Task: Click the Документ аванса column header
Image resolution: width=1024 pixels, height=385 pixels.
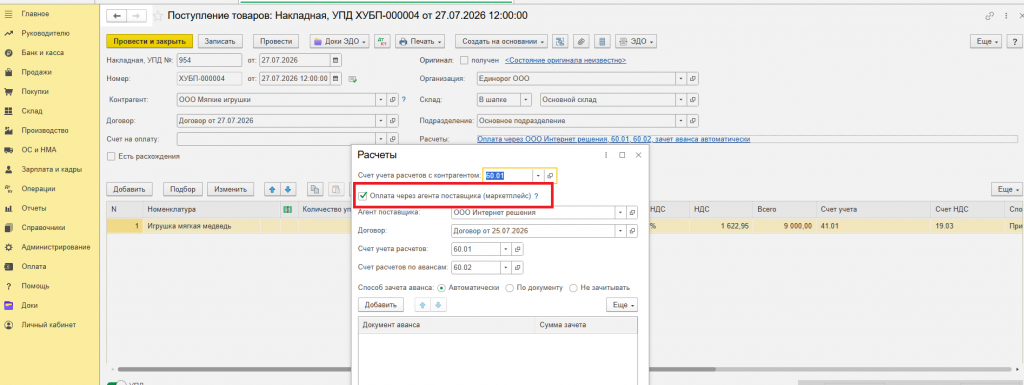Action: 447,325
